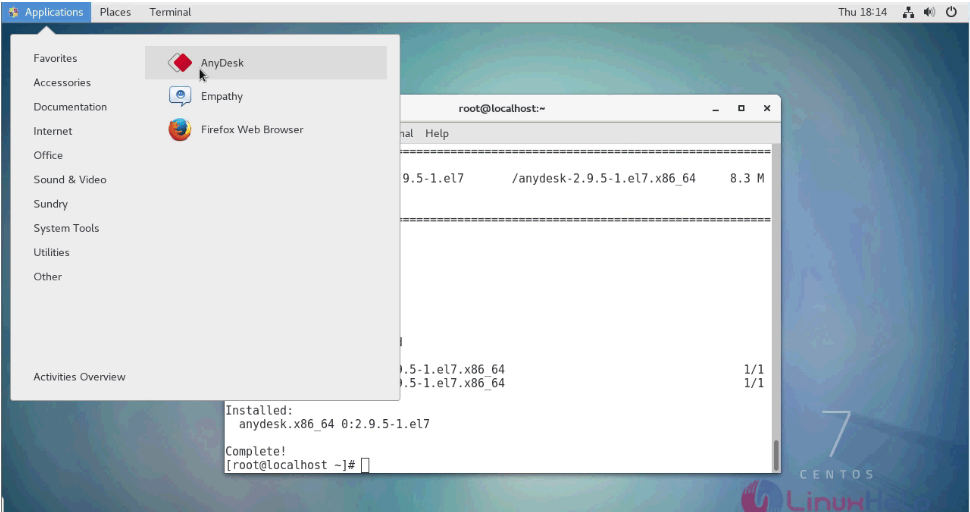This screenshot has width=970, height=512.
Task: Select the Other category
Action: click(48, 276)
